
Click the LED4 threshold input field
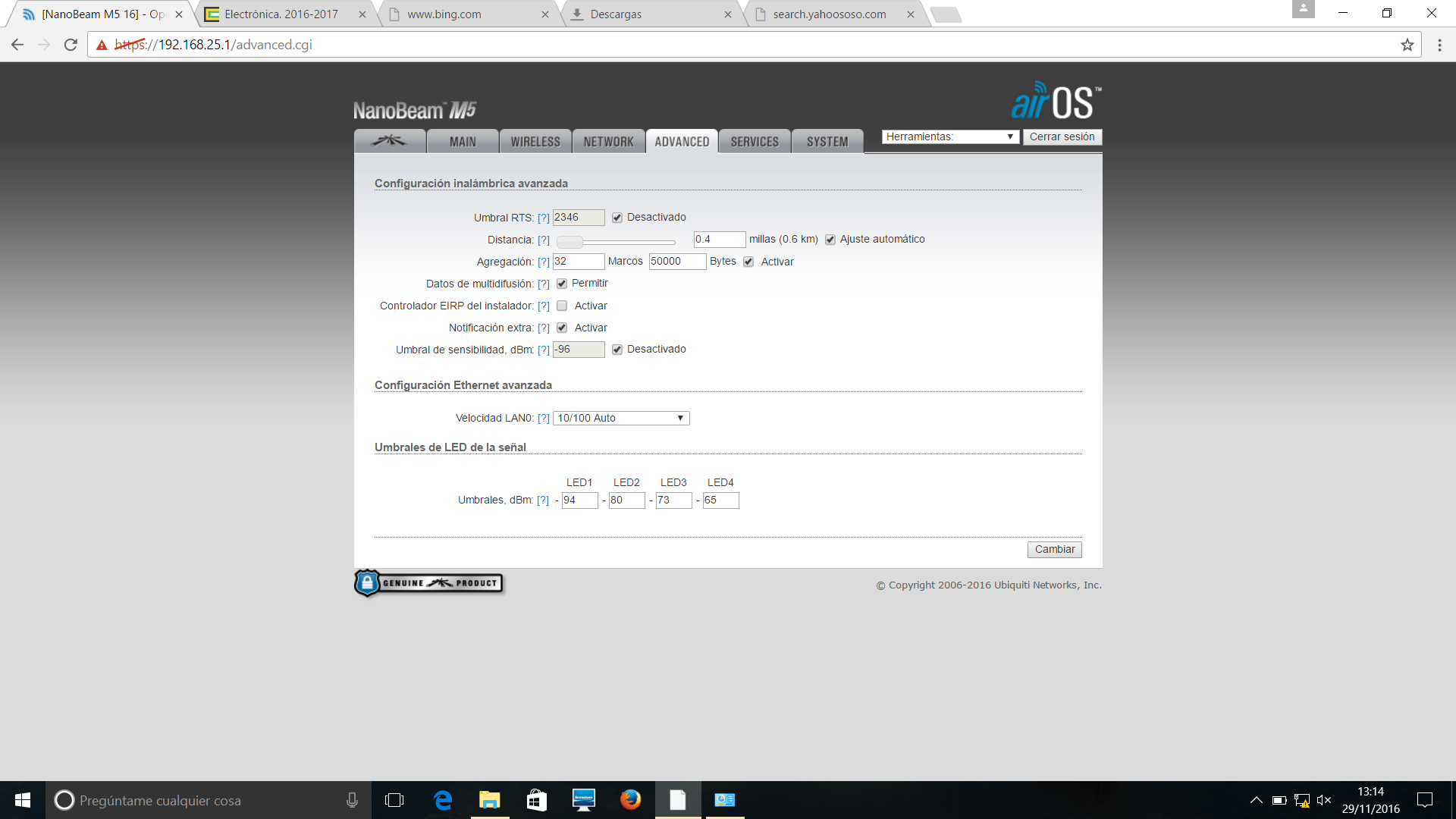[x=720, y=500]
